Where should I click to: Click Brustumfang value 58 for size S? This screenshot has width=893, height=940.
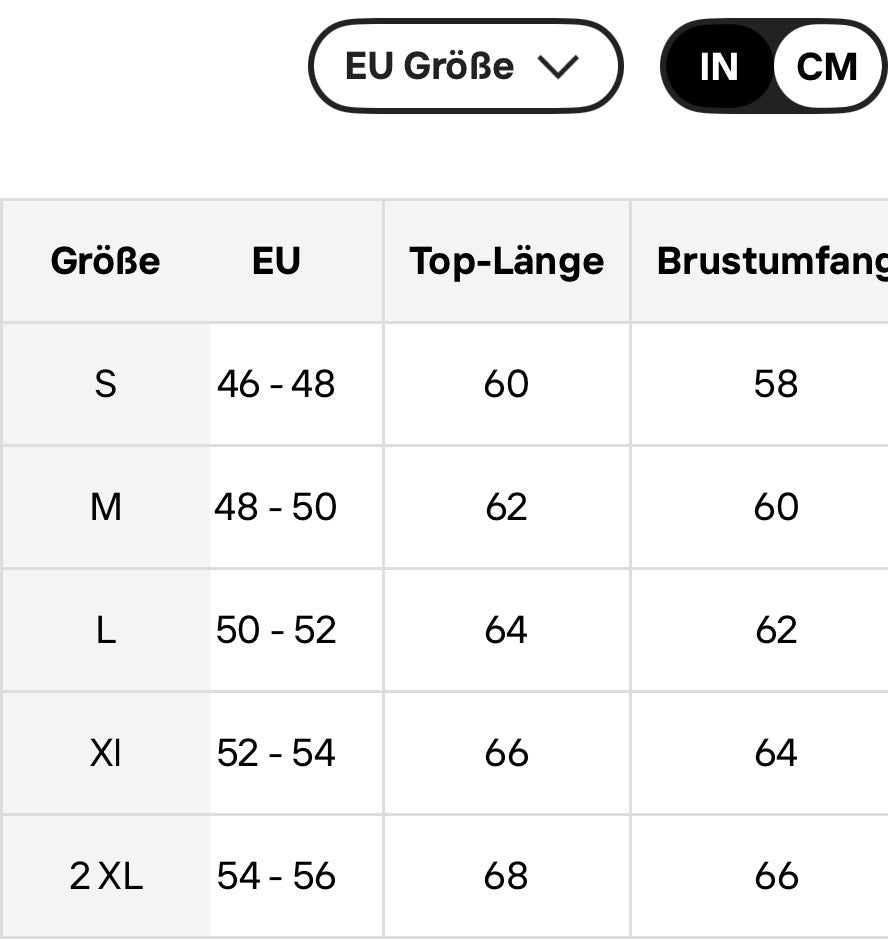click(776, 384)
